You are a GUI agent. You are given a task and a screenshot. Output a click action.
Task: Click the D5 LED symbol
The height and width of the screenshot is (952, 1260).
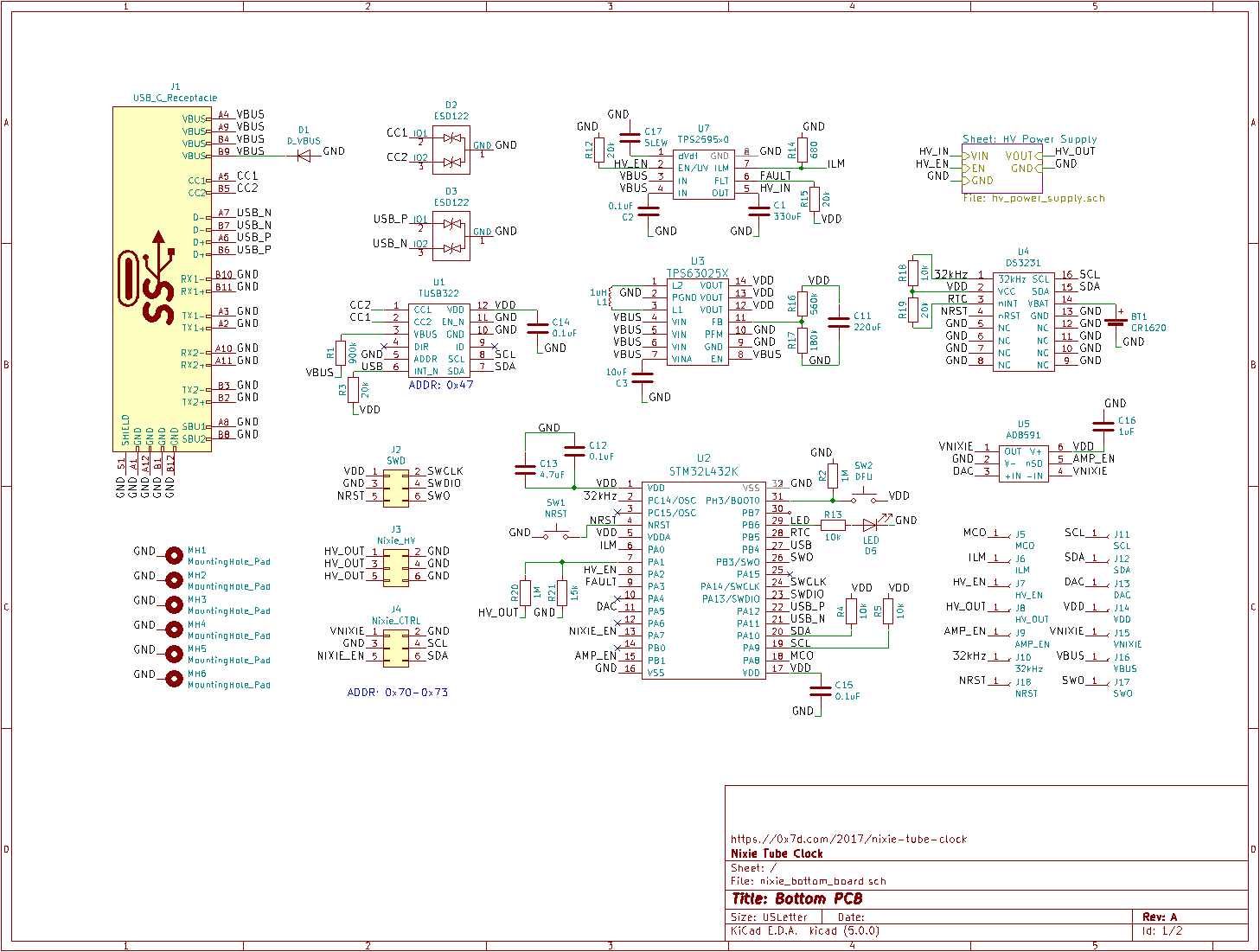tap(871, 524)
